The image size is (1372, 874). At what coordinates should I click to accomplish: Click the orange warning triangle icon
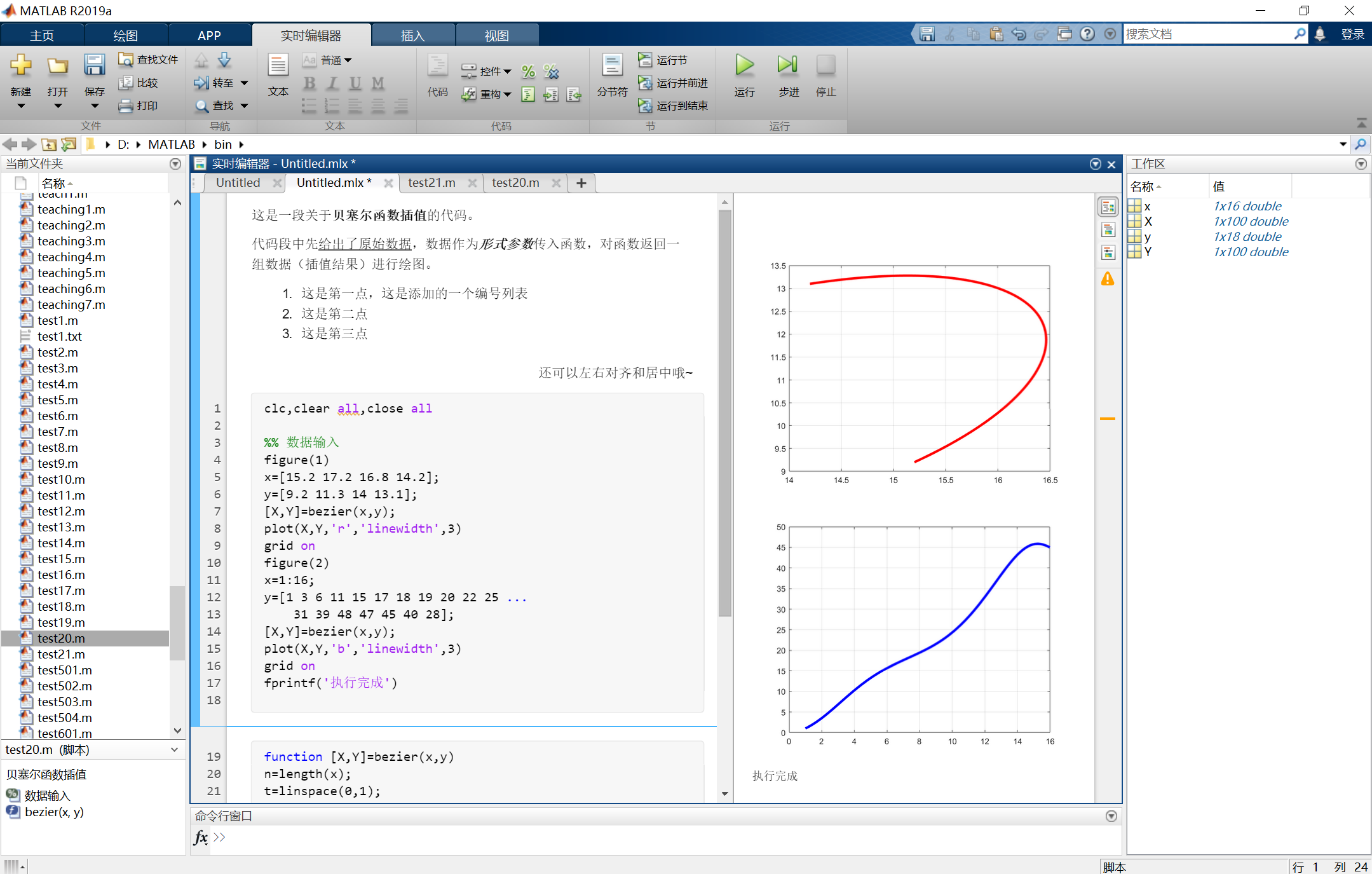[x=1108, y=279]
